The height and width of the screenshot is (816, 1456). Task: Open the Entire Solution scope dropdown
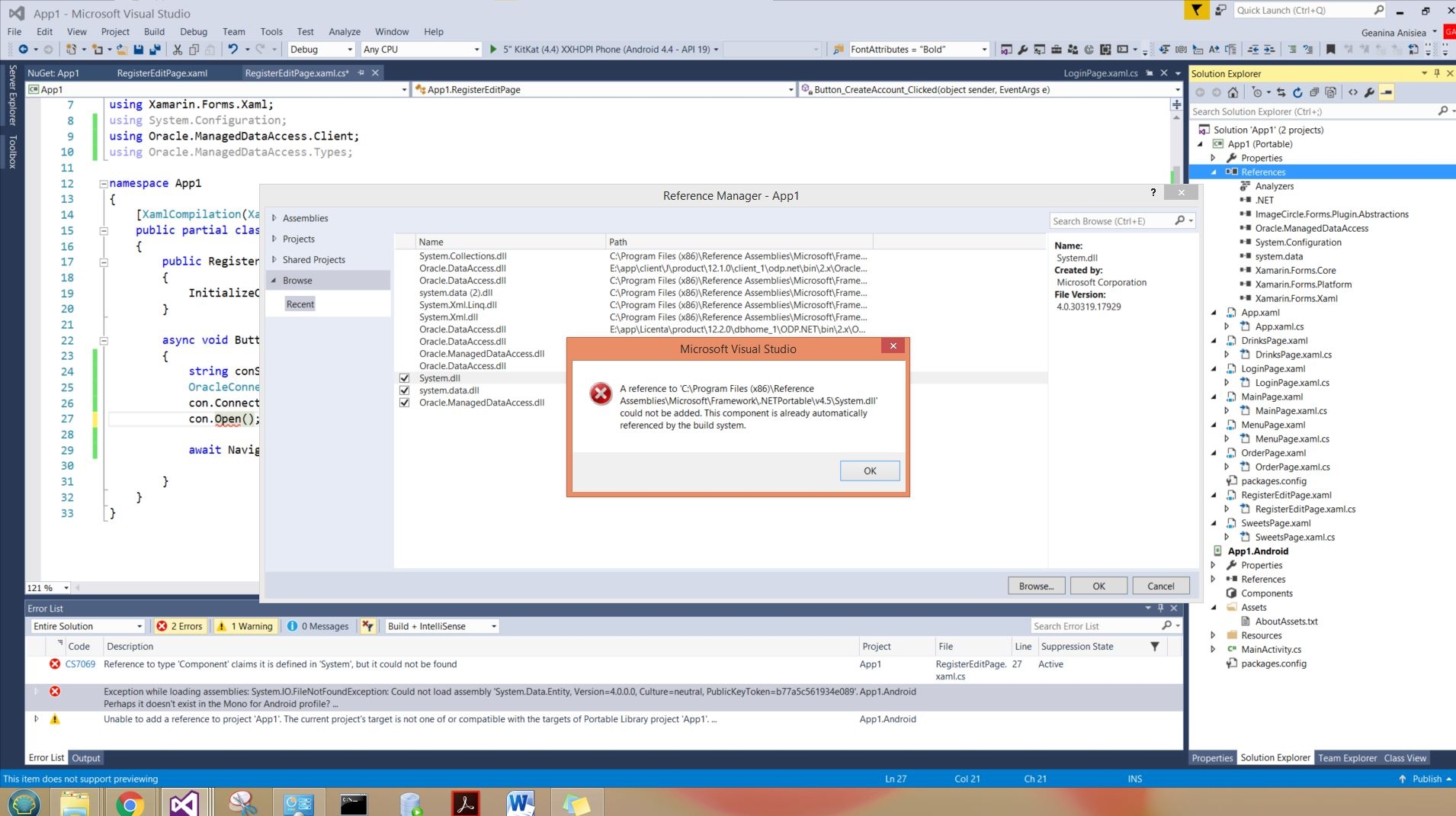coord(88,626)
